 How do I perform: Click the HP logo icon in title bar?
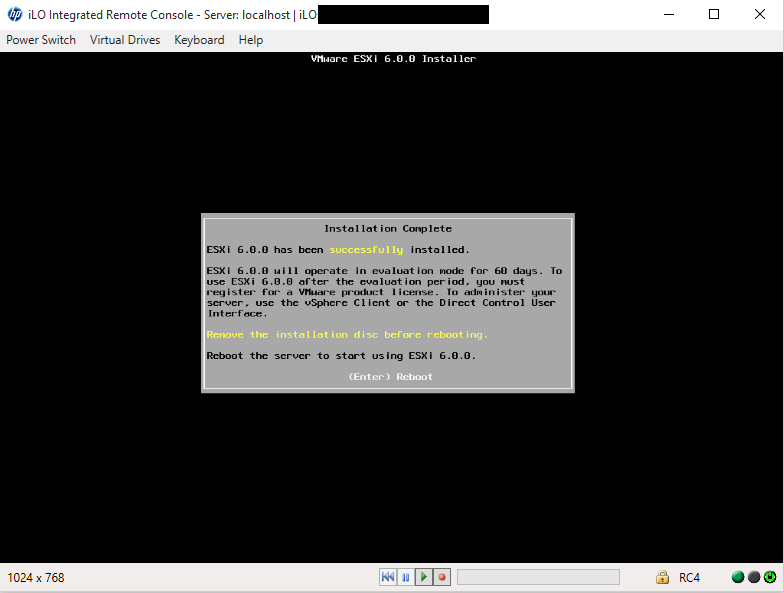pos(14,14)
